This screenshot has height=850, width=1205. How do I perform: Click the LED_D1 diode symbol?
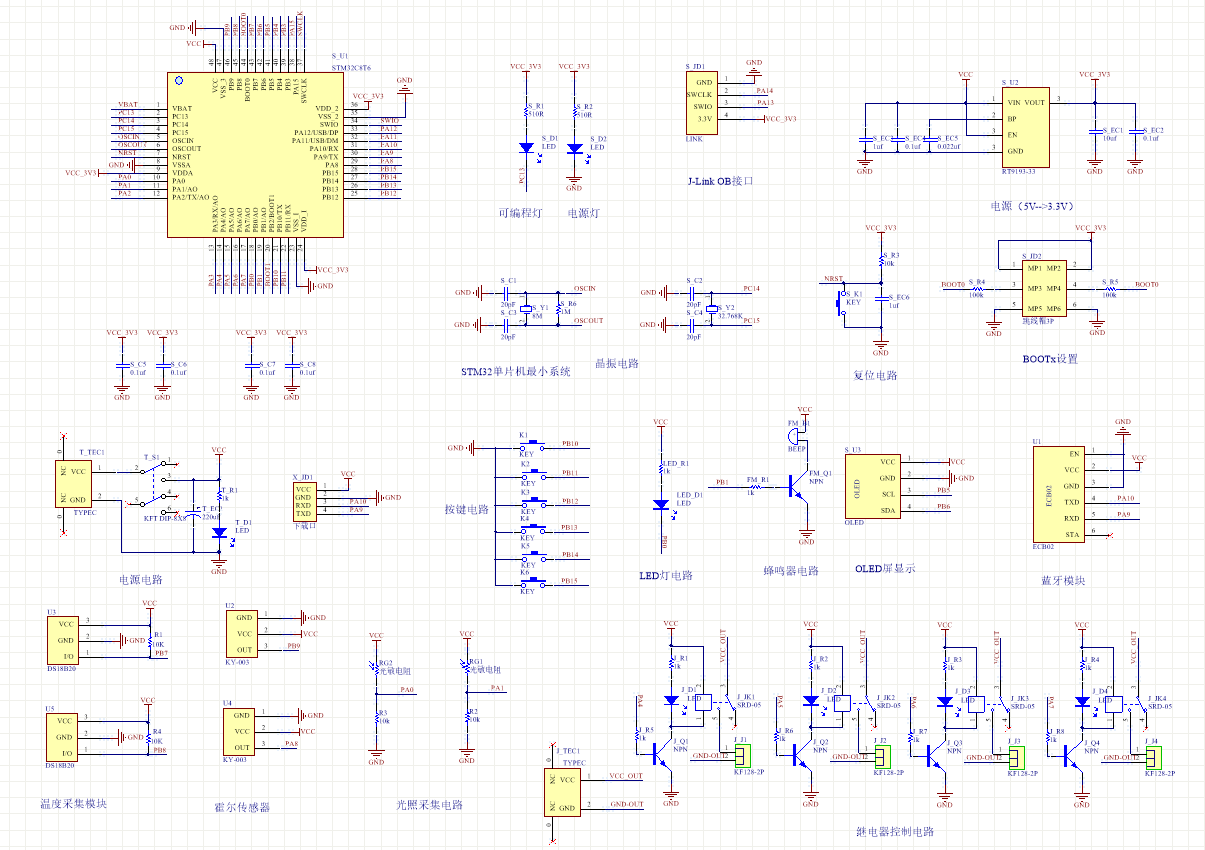(x=660, y=506)
